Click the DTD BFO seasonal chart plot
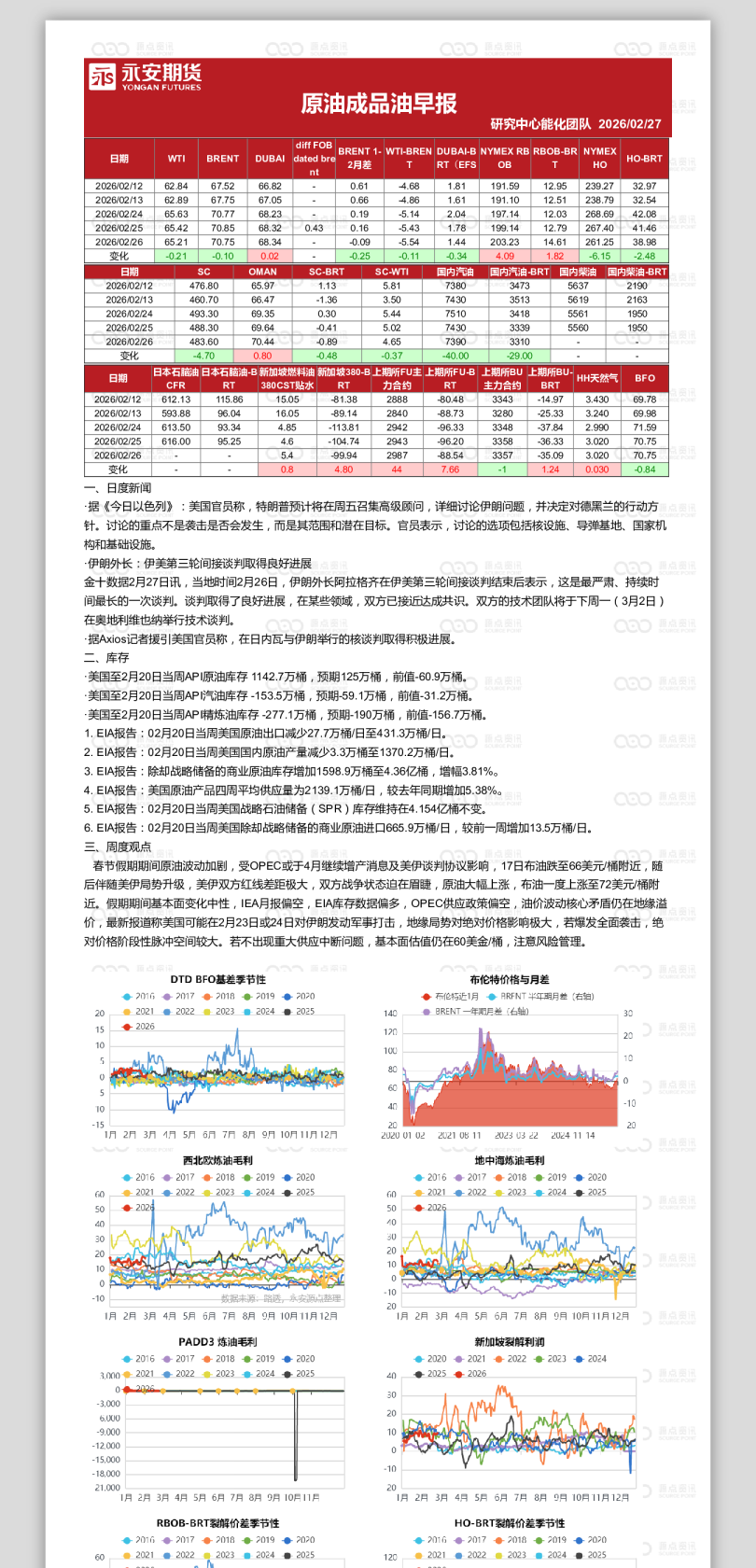This screenshot has height=1568, width=756. coord(228,1070)
